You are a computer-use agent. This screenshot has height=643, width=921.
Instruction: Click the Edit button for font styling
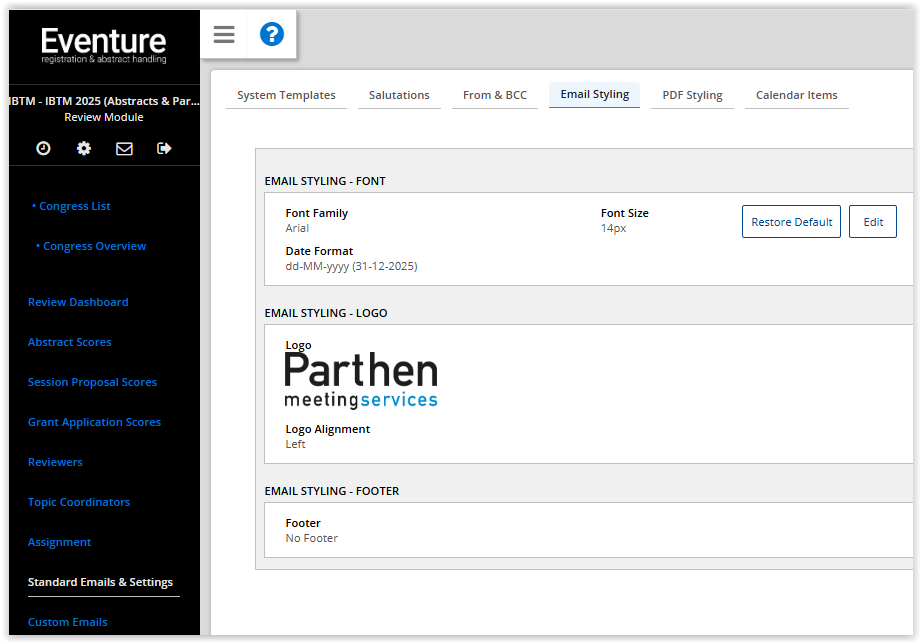873,221
